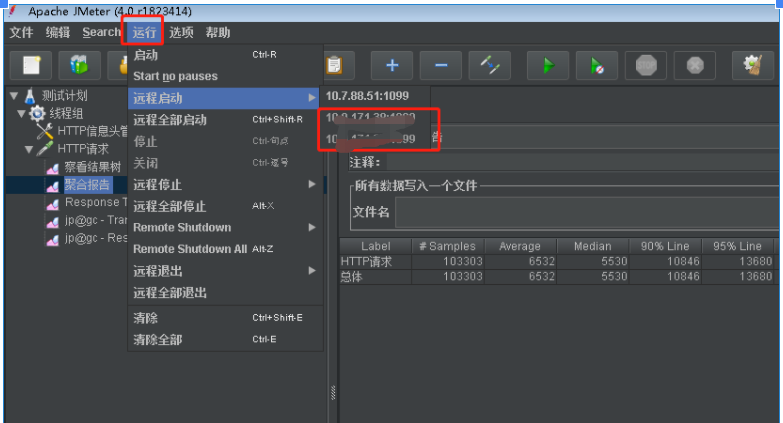783x423 pixels.
Task: Choose Remote Shutdown All menu item
Action: click(226, 249)
